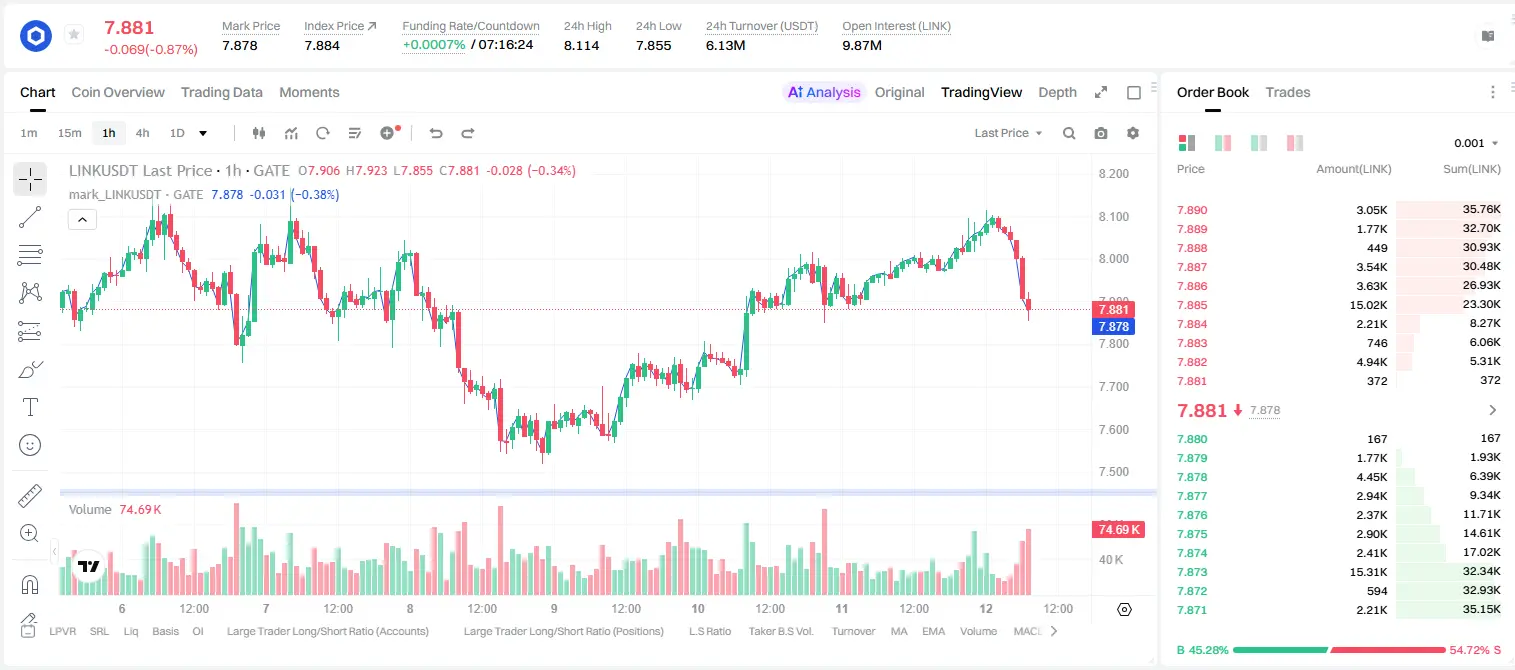Select the trend line drawing tool

click(30, 217)
